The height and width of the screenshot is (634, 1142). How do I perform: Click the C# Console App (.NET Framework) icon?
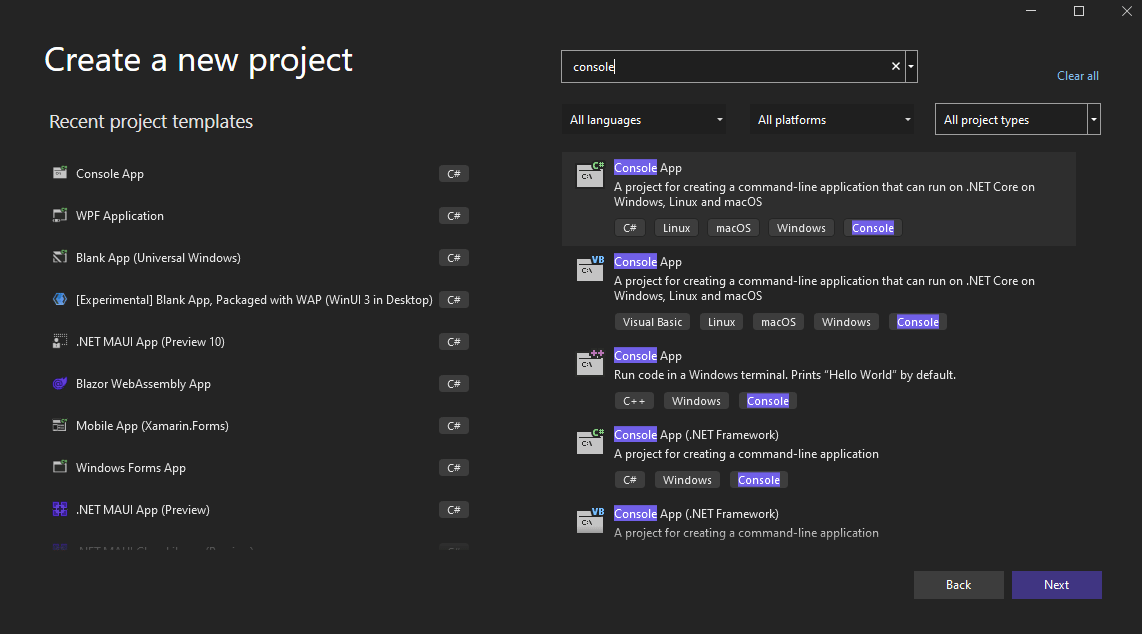[x=590, y=441]
